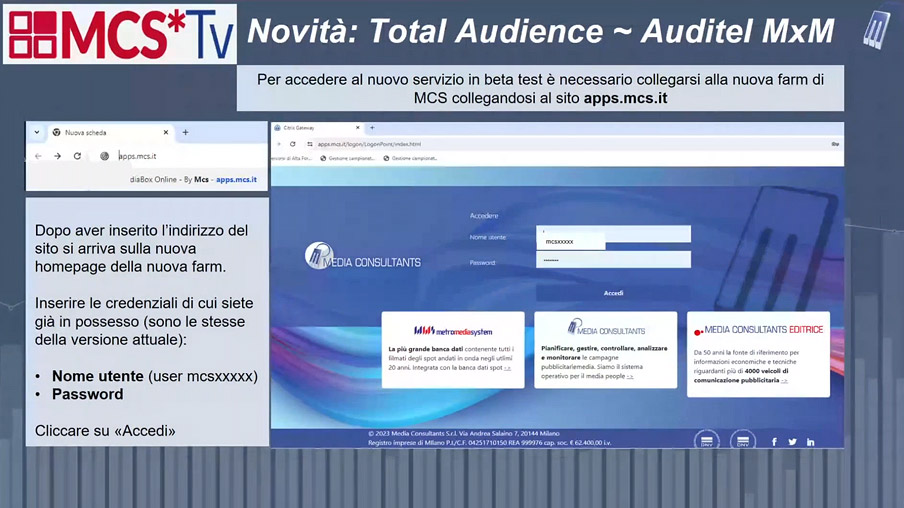The height and width of the screenshot is (508, 904).
Task: Click 'Registro imprese di Milano' footer line
Action: tap(489, 443)
